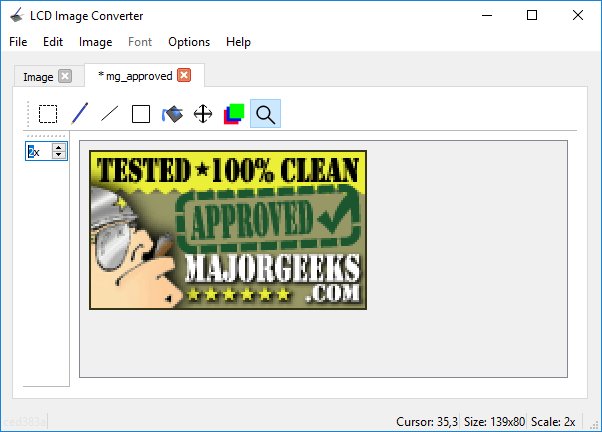
Task: Select the magnifier Zoom tool
Action: 265,114
